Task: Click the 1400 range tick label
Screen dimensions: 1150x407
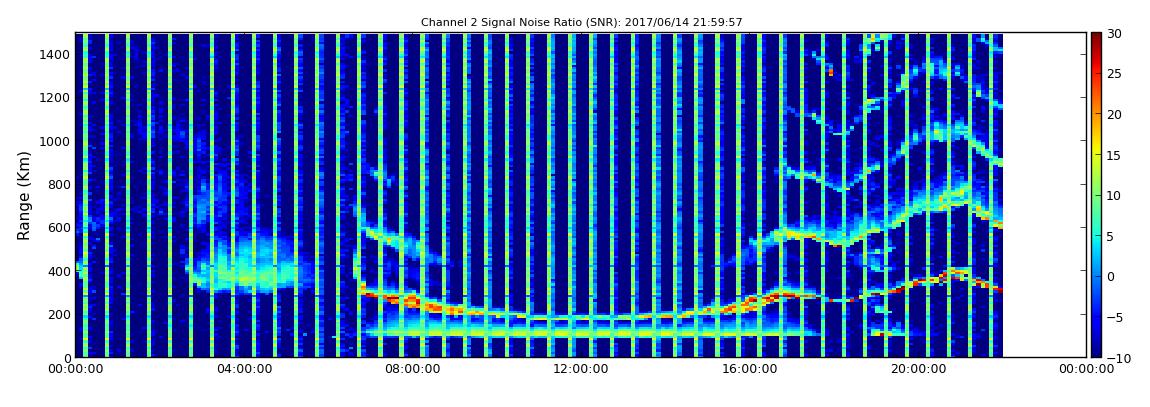Action: [56, 54]
